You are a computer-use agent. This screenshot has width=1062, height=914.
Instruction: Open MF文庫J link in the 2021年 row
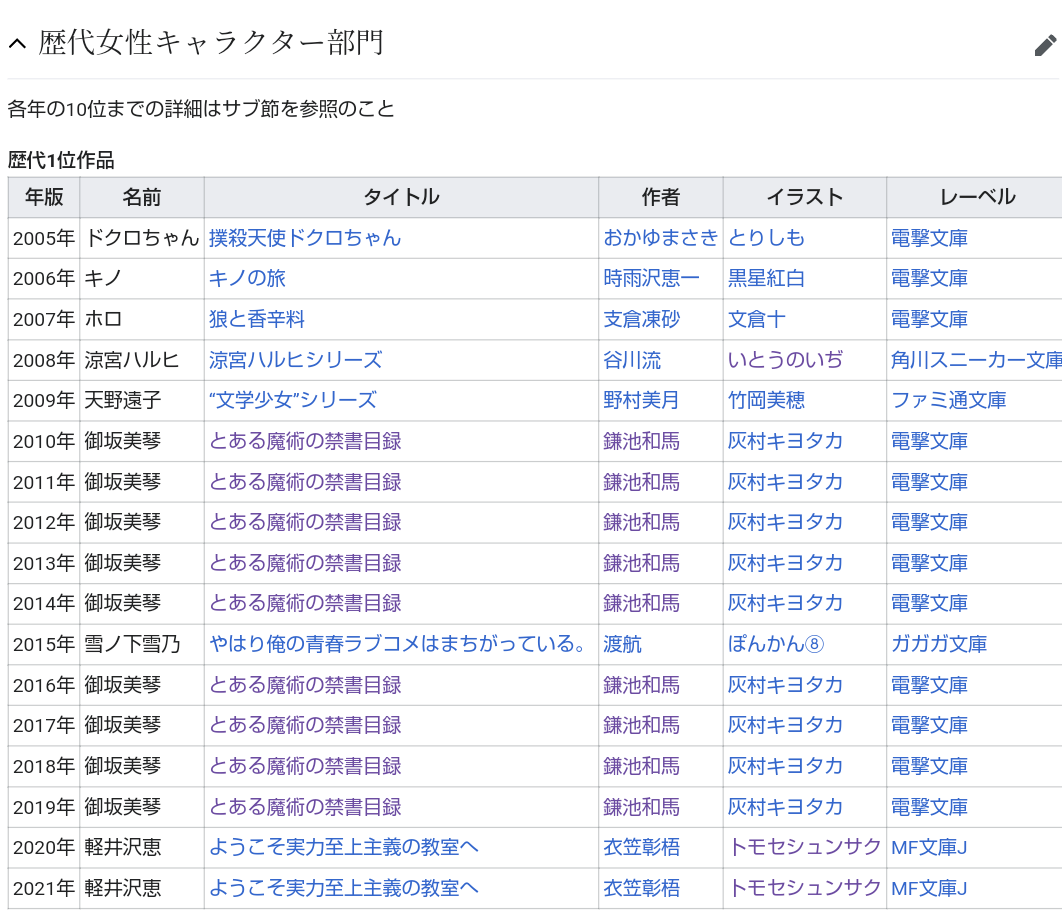click(x=929, y=888)
